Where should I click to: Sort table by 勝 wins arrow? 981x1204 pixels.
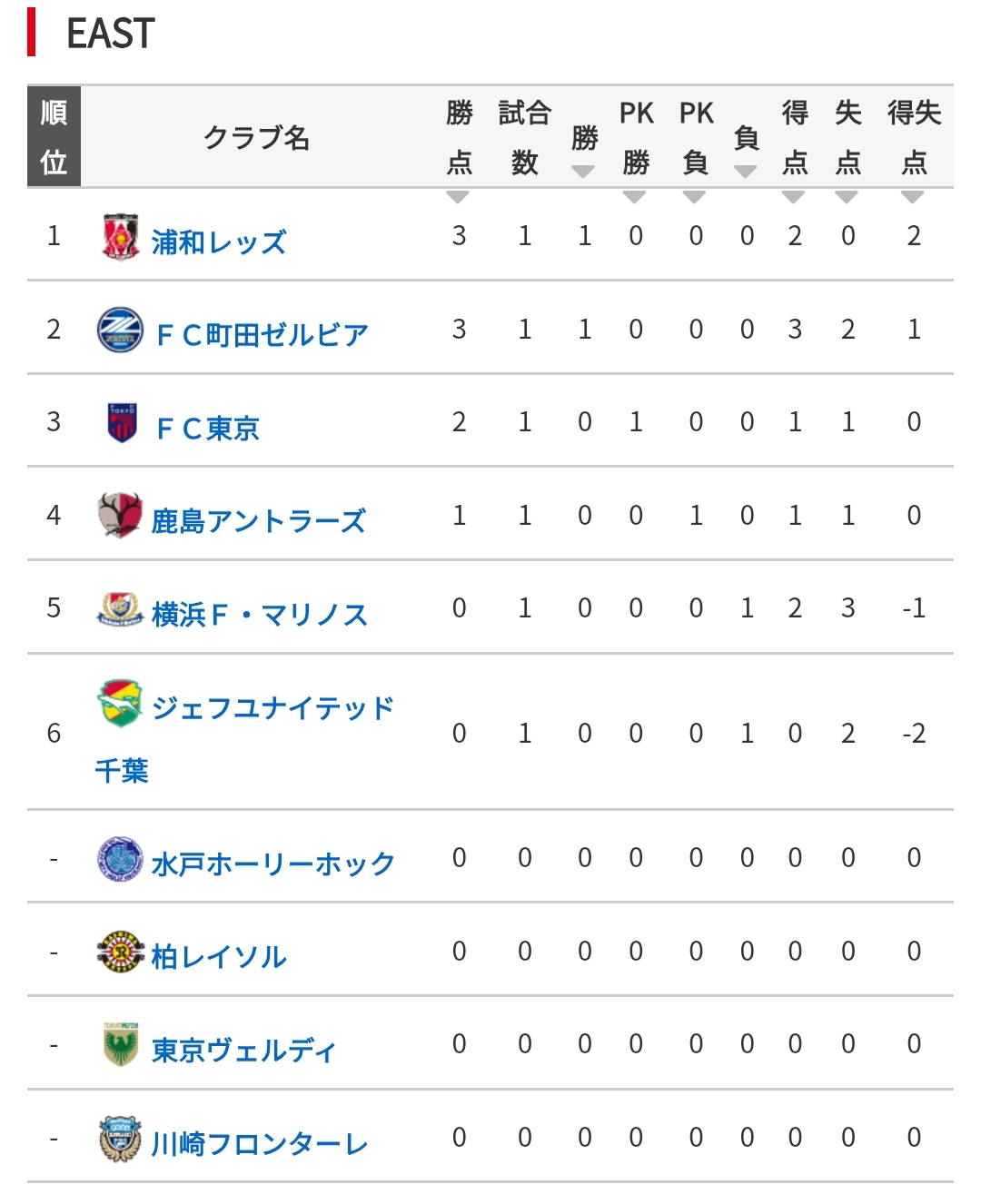[x=583, y=172]
